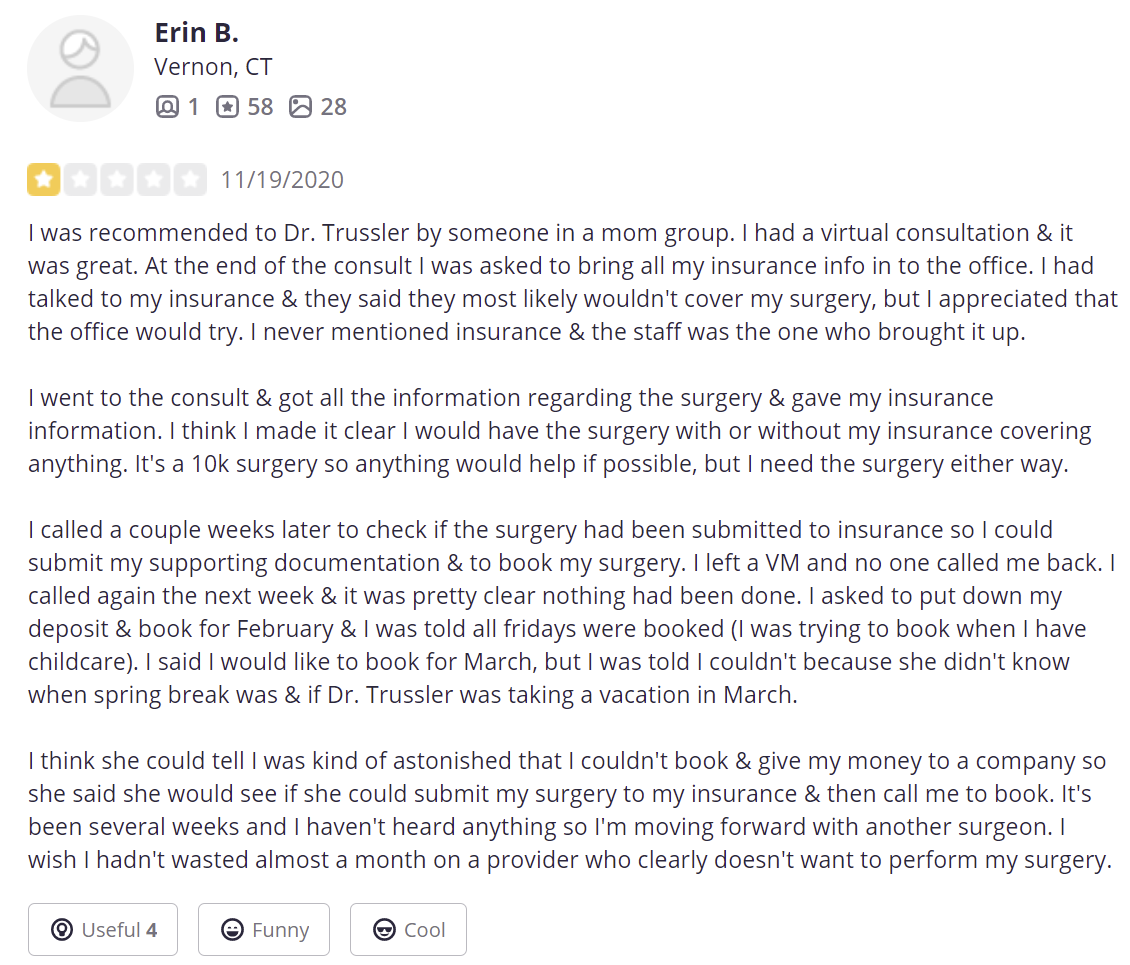The image size is (1130, 965).
Task: Click the lightbulb icon in Useful button
Action: (x=62, y=930)
